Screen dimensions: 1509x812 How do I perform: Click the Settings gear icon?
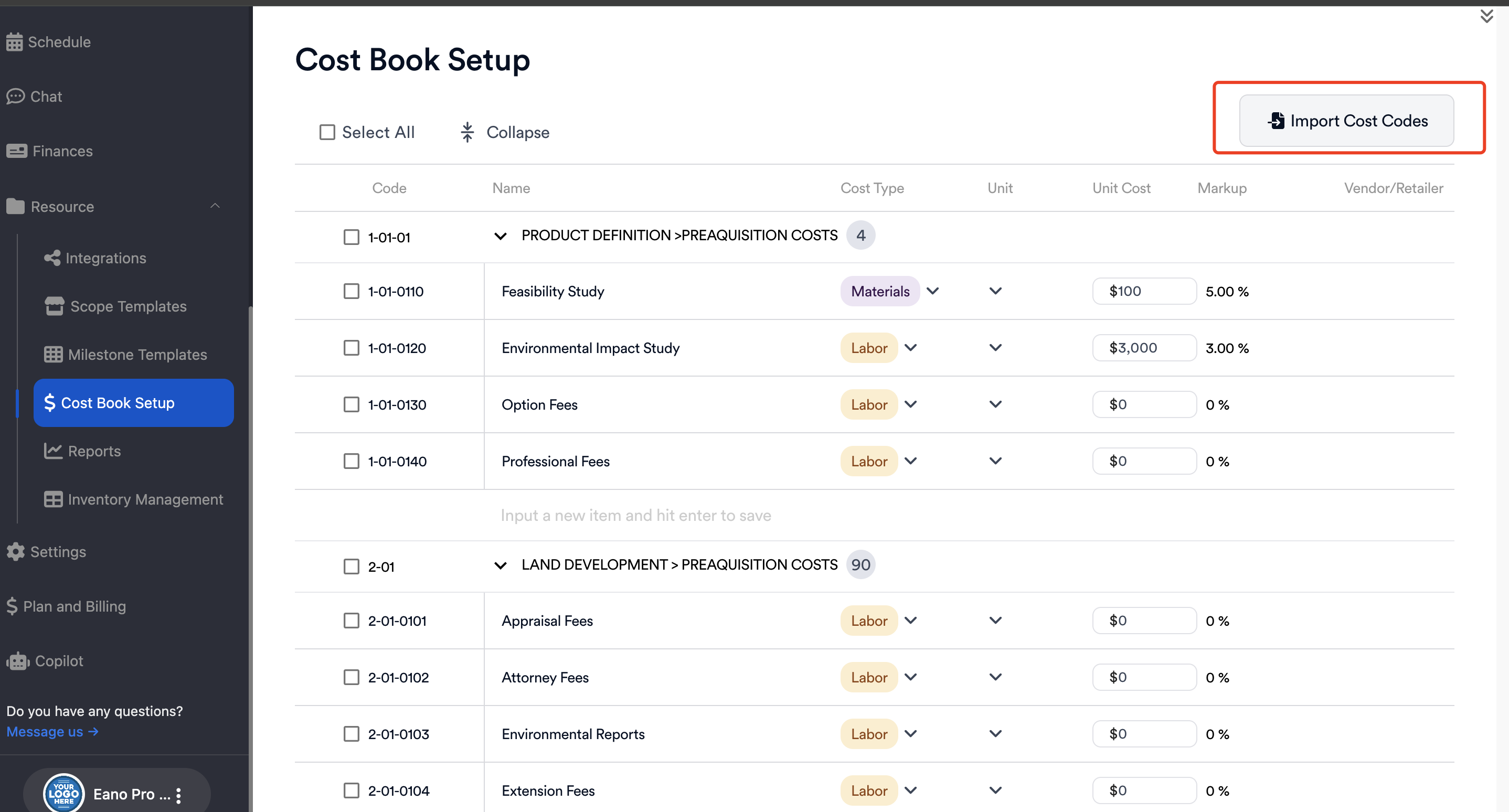click(x=16, y=551)
